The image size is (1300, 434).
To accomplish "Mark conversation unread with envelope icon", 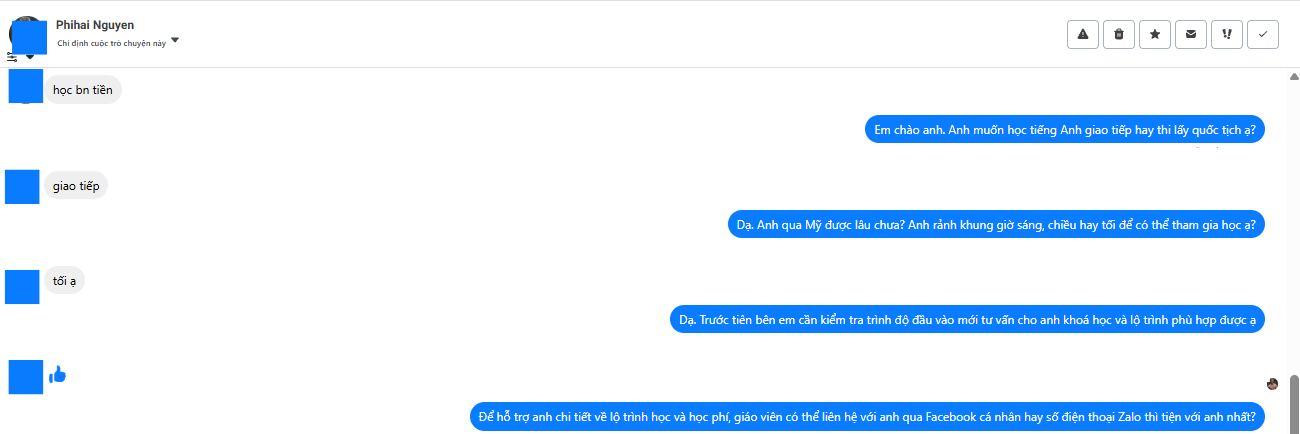I will [x=1190, y=34].
